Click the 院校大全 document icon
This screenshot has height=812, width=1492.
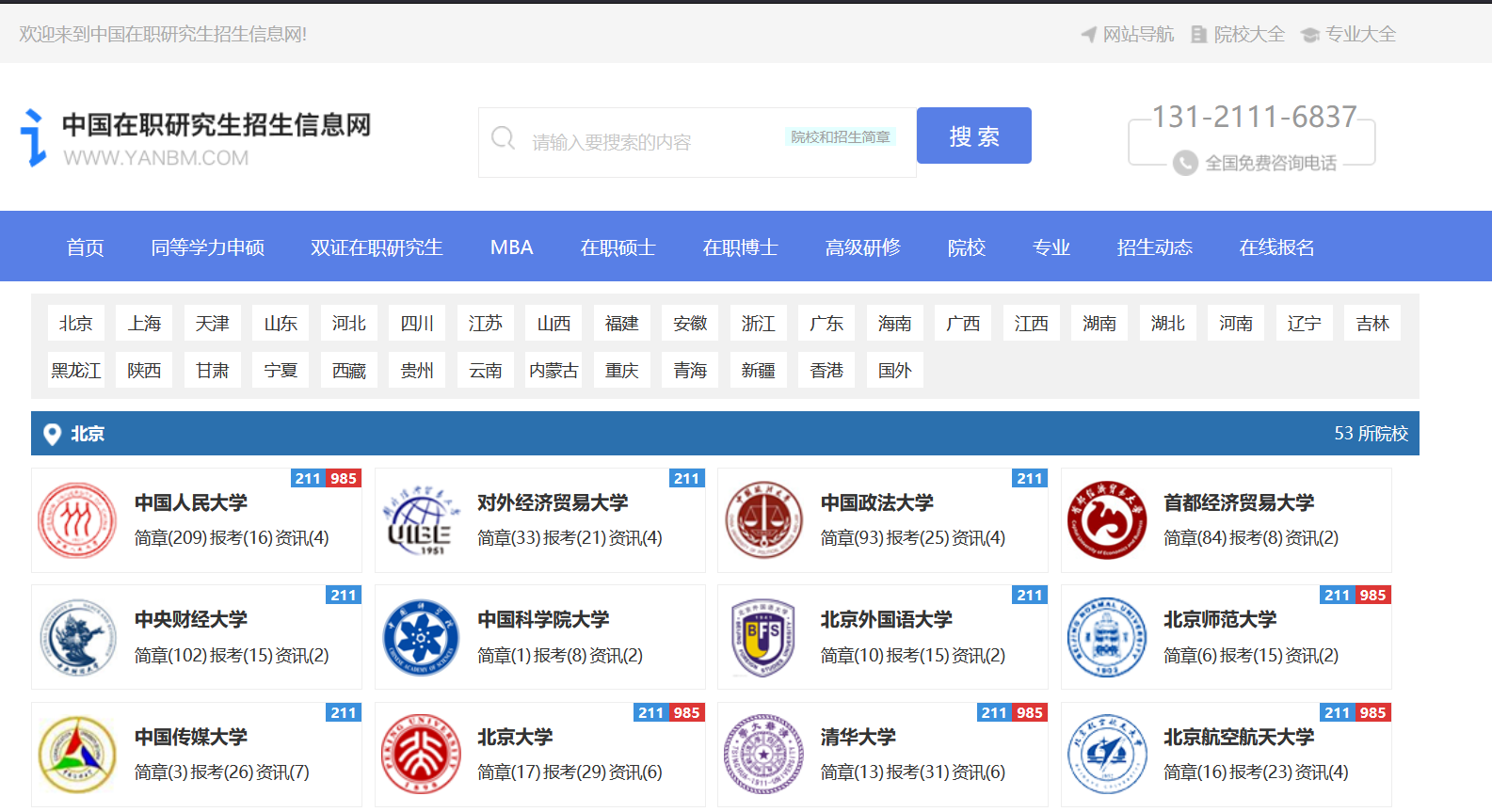pyautogui.click(x=1198, y=35)
